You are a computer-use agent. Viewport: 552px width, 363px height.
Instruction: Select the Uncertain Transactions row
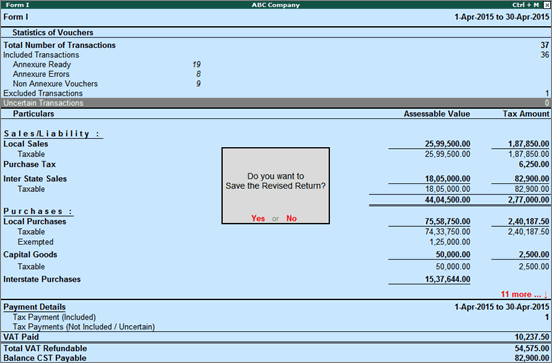point(276,103)
